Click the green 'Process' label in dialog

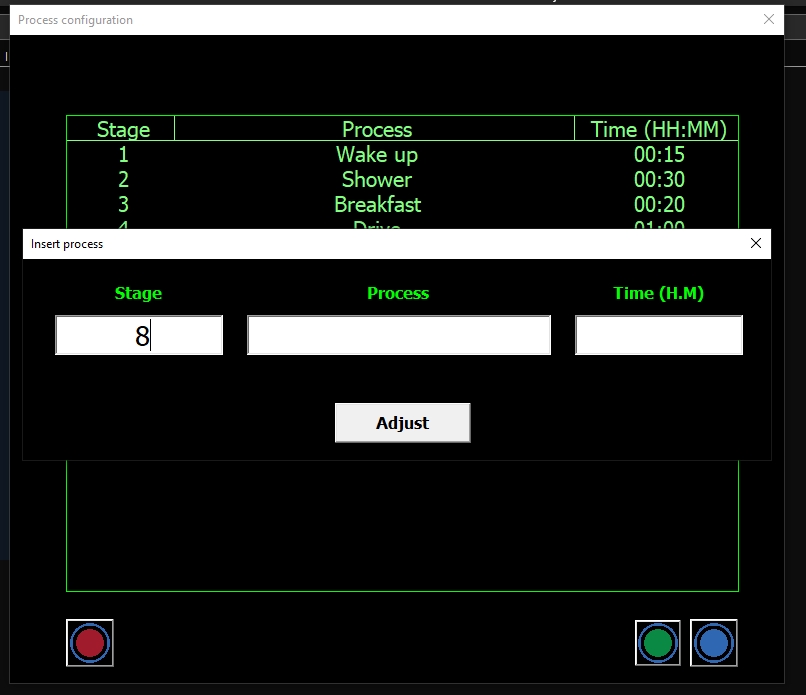pyautogui.click(x=398, y=293)
